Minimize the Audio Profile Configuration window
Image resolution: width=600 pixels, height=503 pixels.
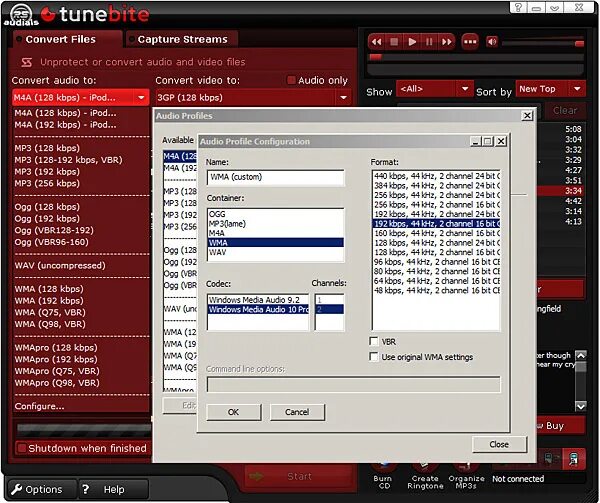pos(476,142)
